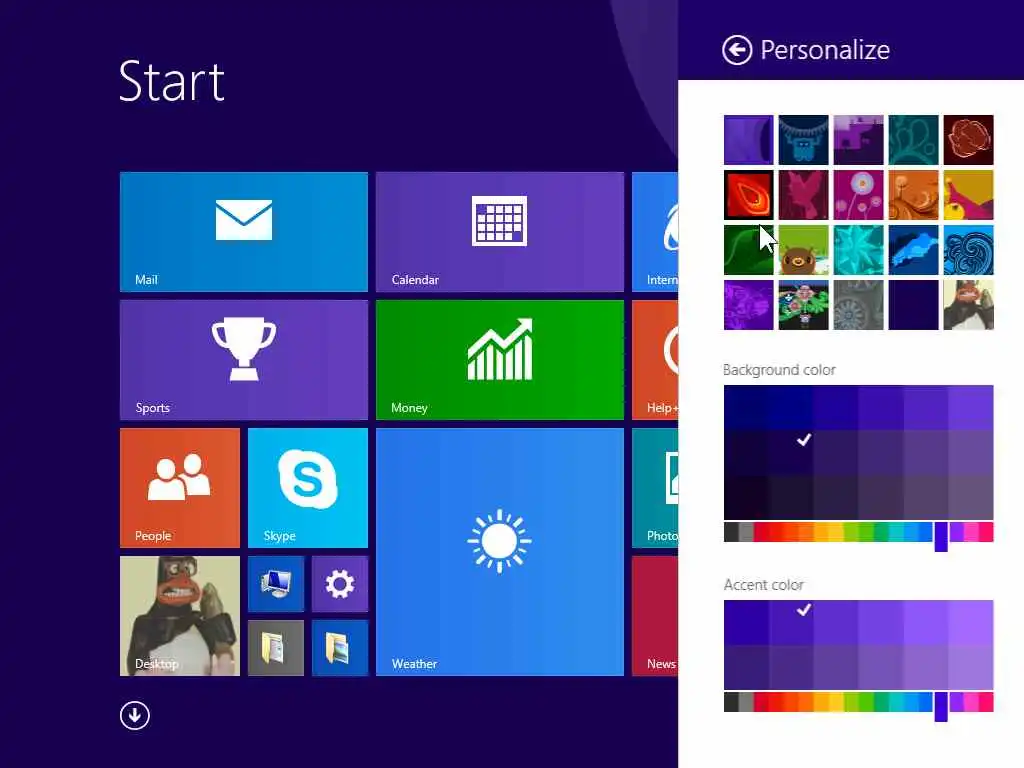Viewport: 1024px width, 768px height.
Task: Open the Internet Explorer tile
Action: [655, 232]
